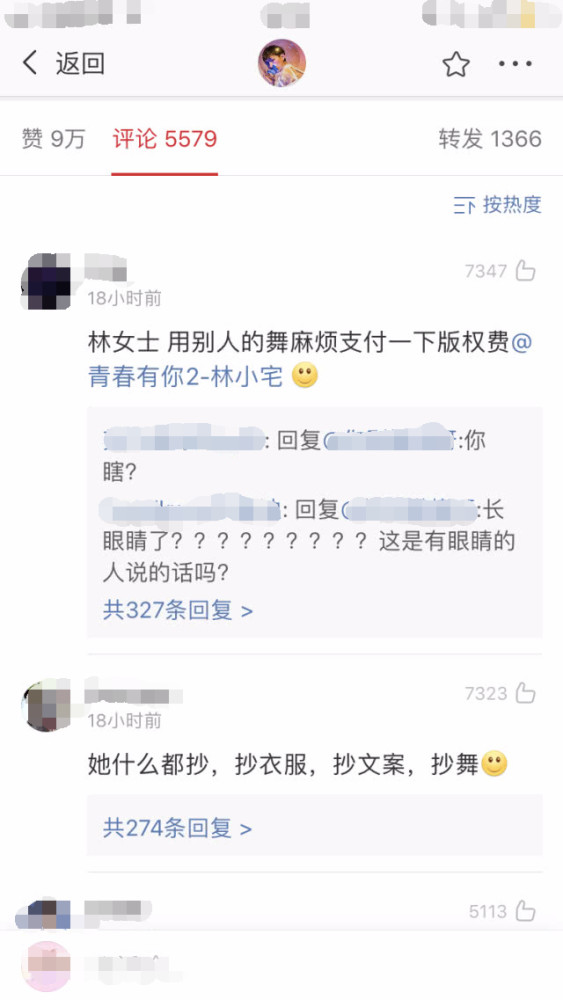
Task: Switch to the 转发 1366 tab
Action: (490, 138)
